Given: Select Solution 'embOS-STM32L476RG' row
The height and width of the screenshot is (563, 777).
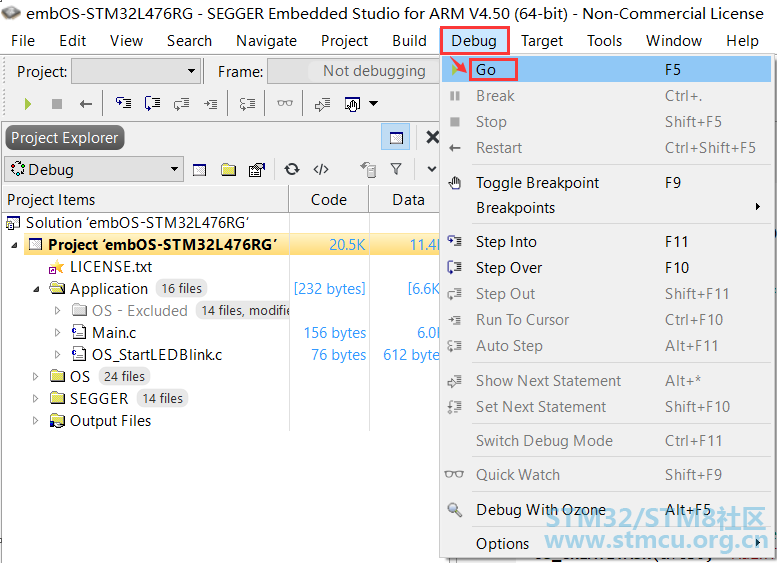Looking at the screenshot, I should pyautogui.click(x=137, y=223).
